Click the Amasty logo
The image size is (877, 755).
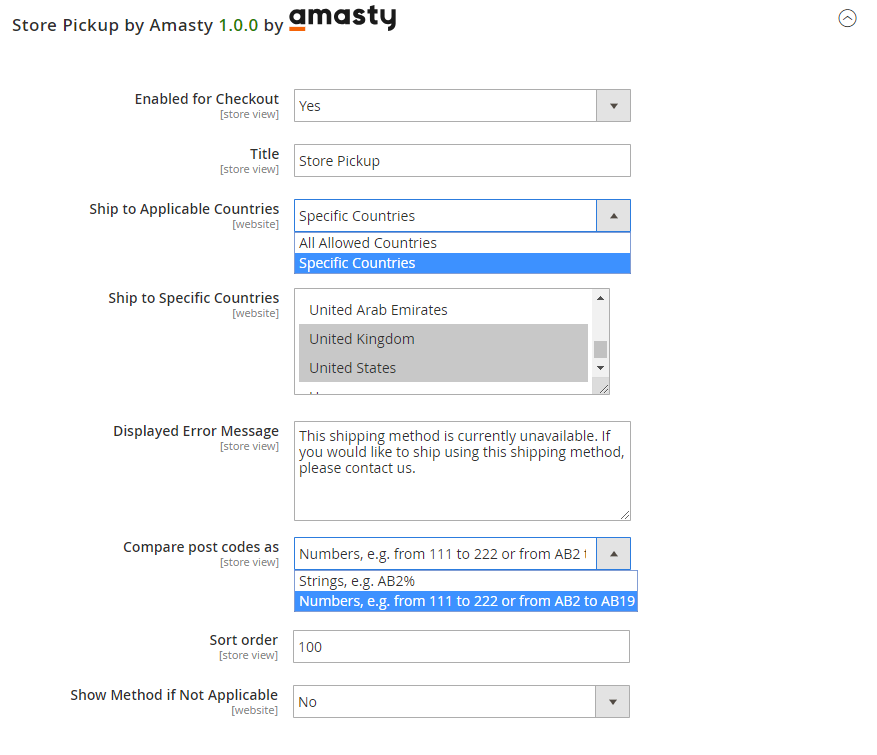pyautogui.click(x=342, y=19)
